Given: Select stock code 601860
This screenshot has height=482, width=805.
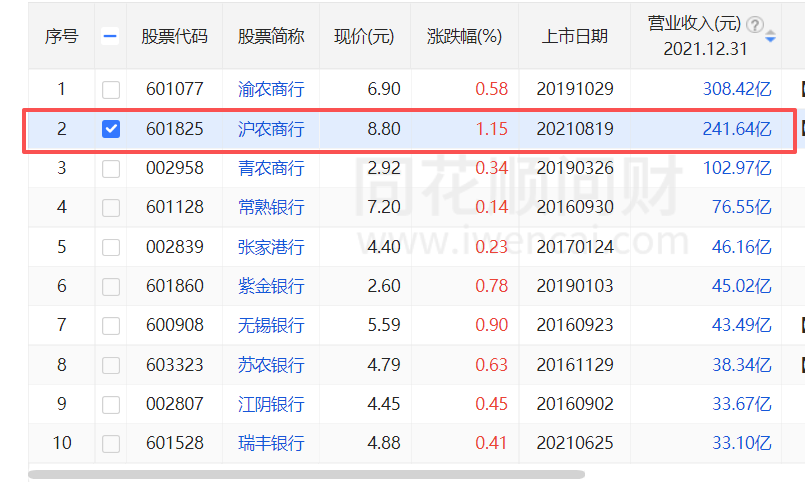Looking at the screenshot, I should click(175, 286).
